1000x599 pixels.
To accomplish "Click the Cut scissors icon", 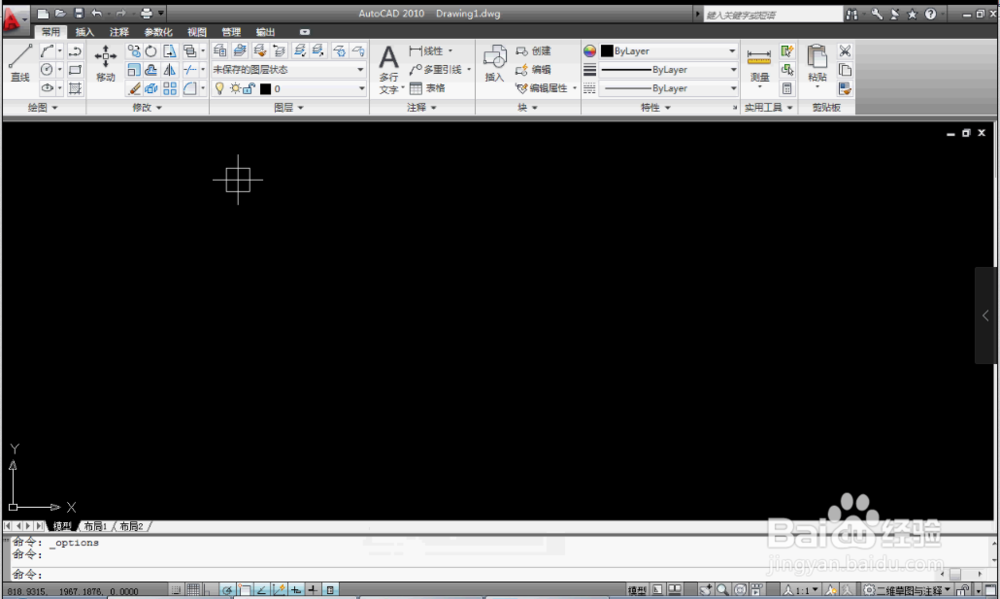I will (x=845, y=51).
